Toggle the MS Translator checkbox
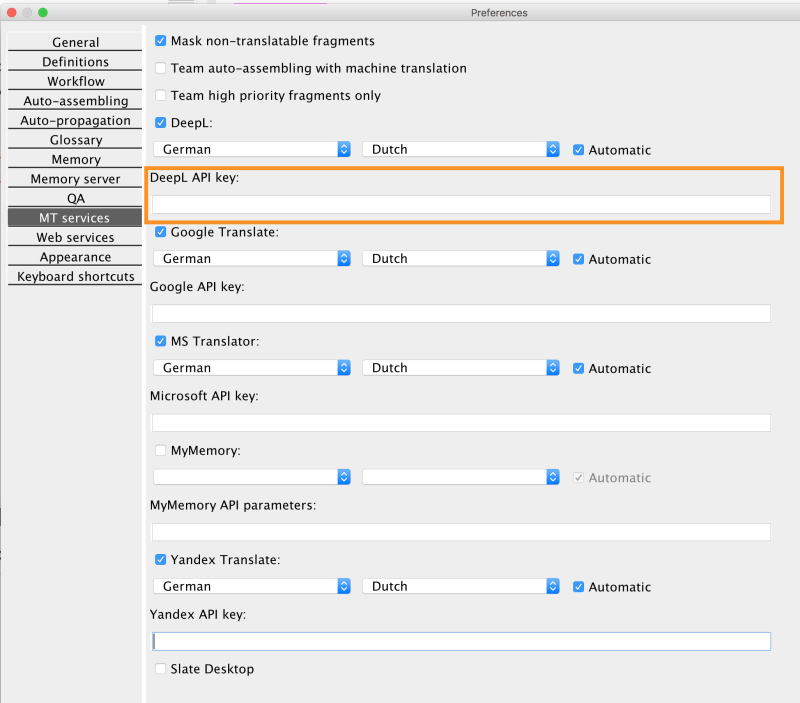Image resolution: width=800 pixels, height=703 pixels. click(160, 341)
